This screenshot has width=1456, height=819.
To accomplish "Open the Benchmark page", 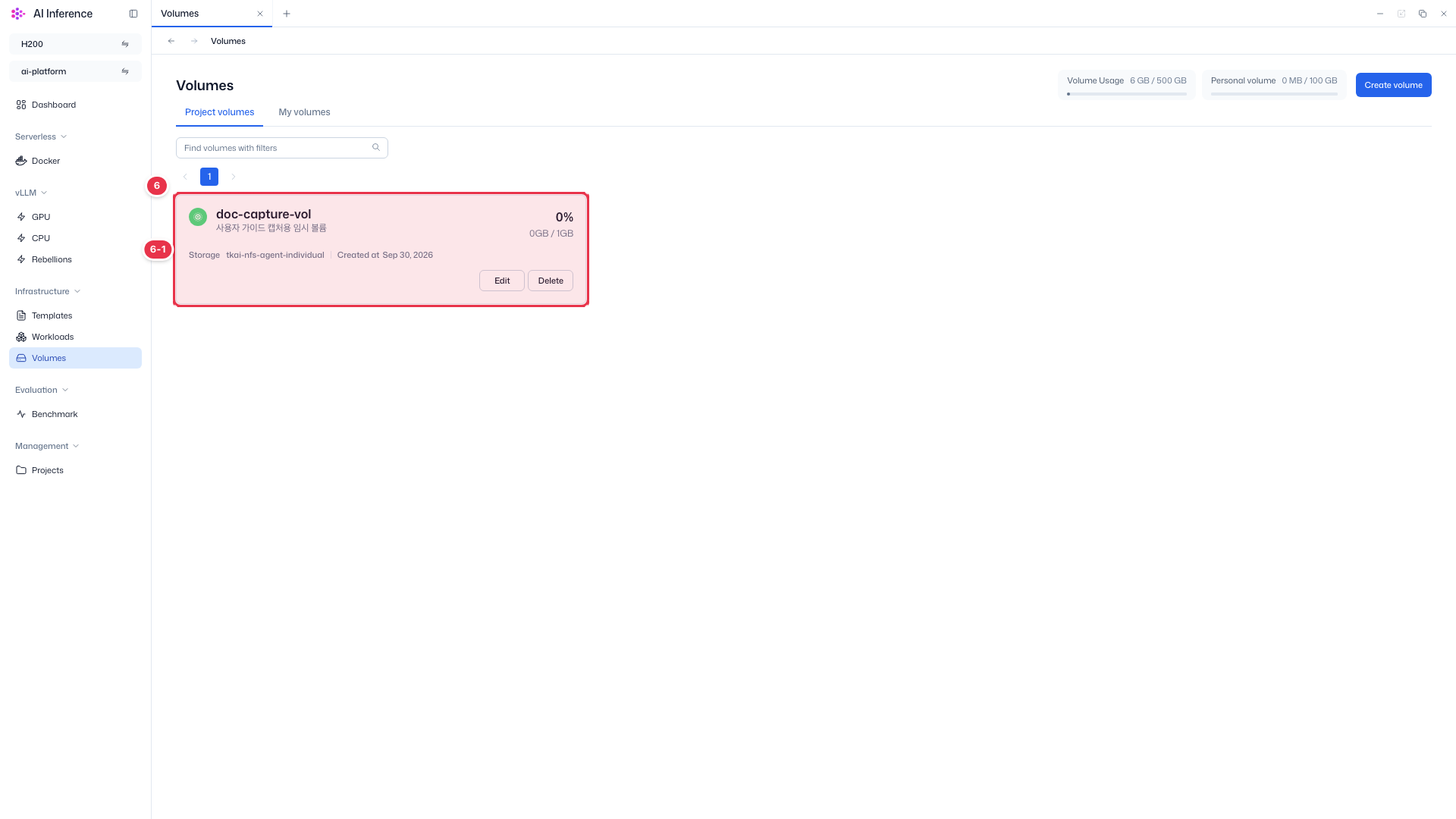I will [x=75, y=414].
